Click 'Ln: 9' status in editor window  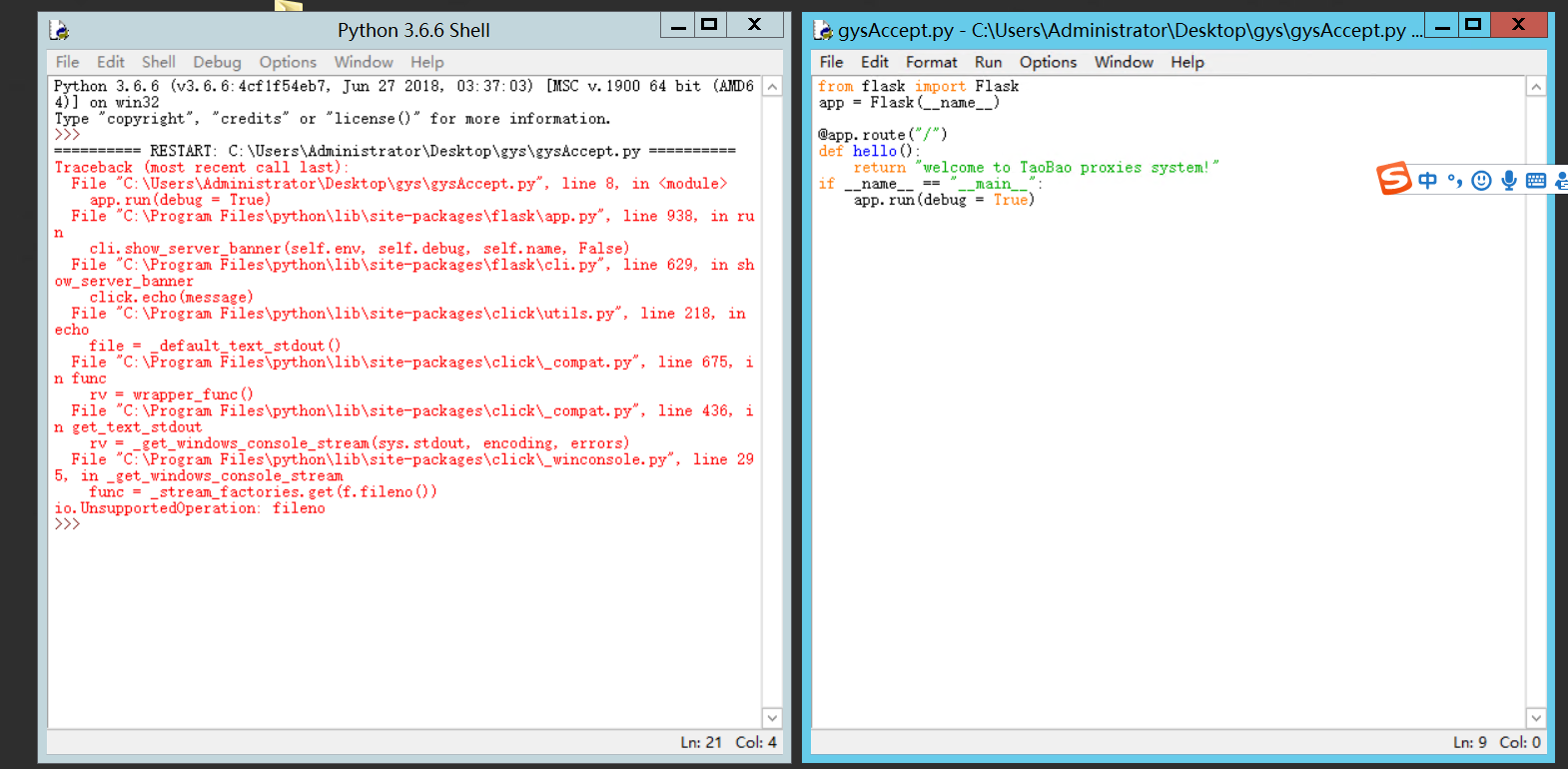tap(1470, 742)
